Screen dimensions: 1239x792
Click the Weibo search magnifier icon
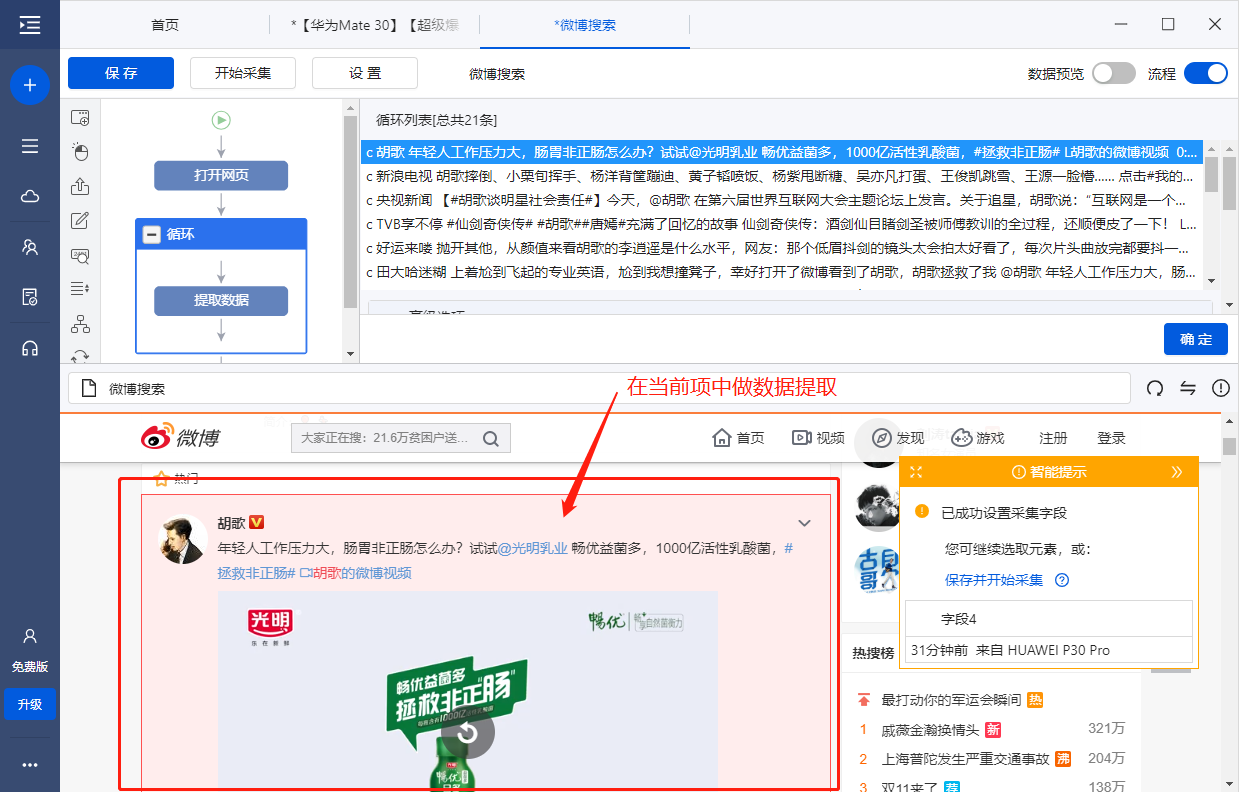click(491, 438)
